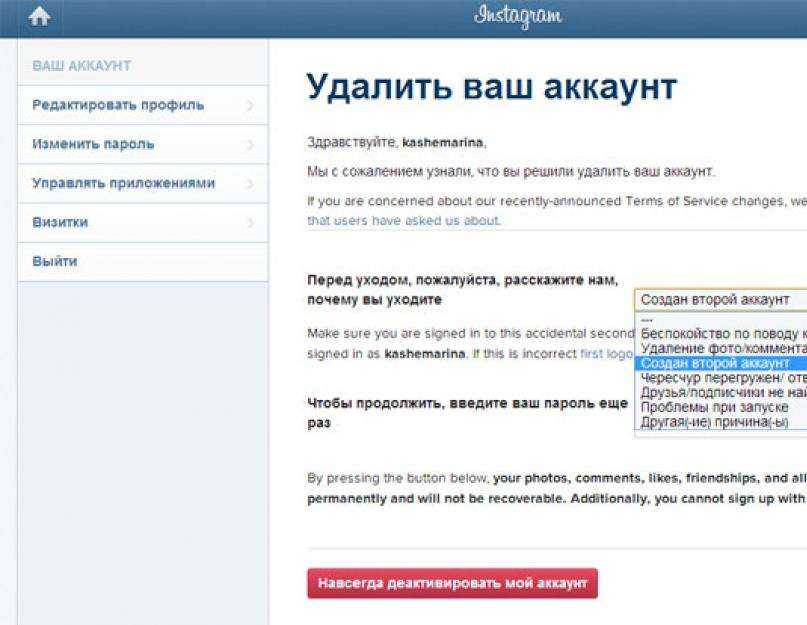Click the Instagram logo in header
Image resolution: width=807 pixels, height=625 pixels.
518,16
